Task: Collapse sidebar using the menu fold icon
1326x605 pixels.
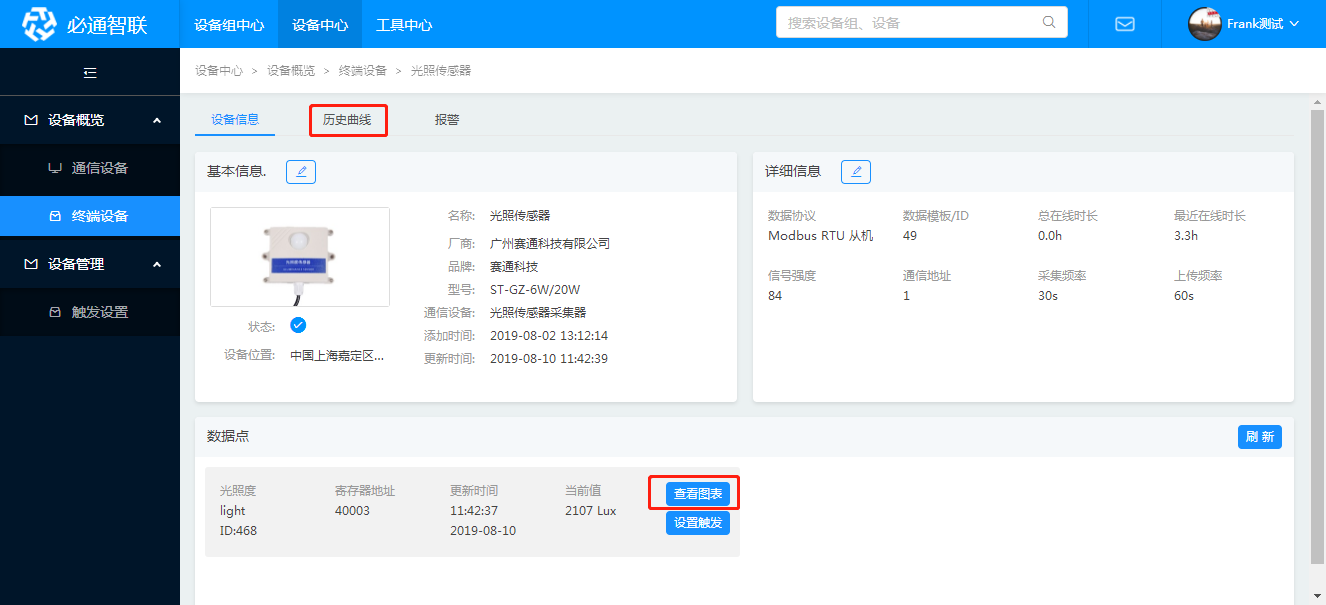Action: (x=90, y=72)
